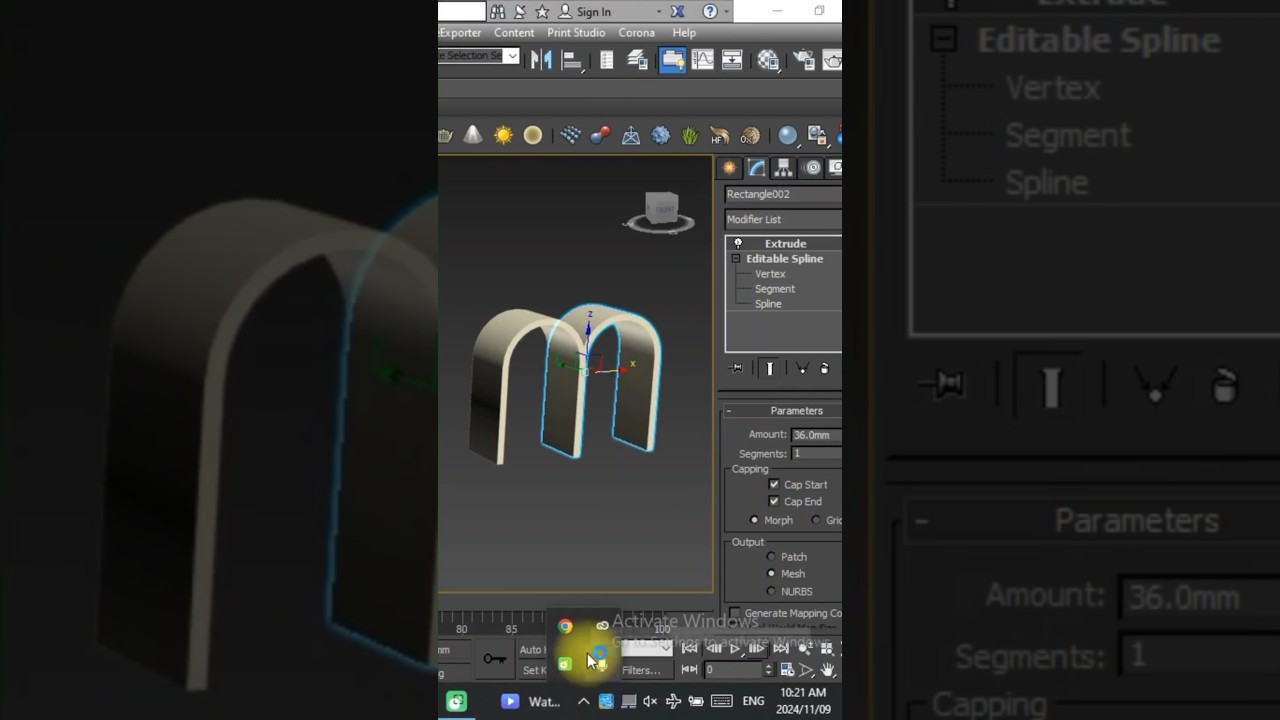Select the Align tool
The height and width of the screenshot is (720, 1280).
point(572,60)
